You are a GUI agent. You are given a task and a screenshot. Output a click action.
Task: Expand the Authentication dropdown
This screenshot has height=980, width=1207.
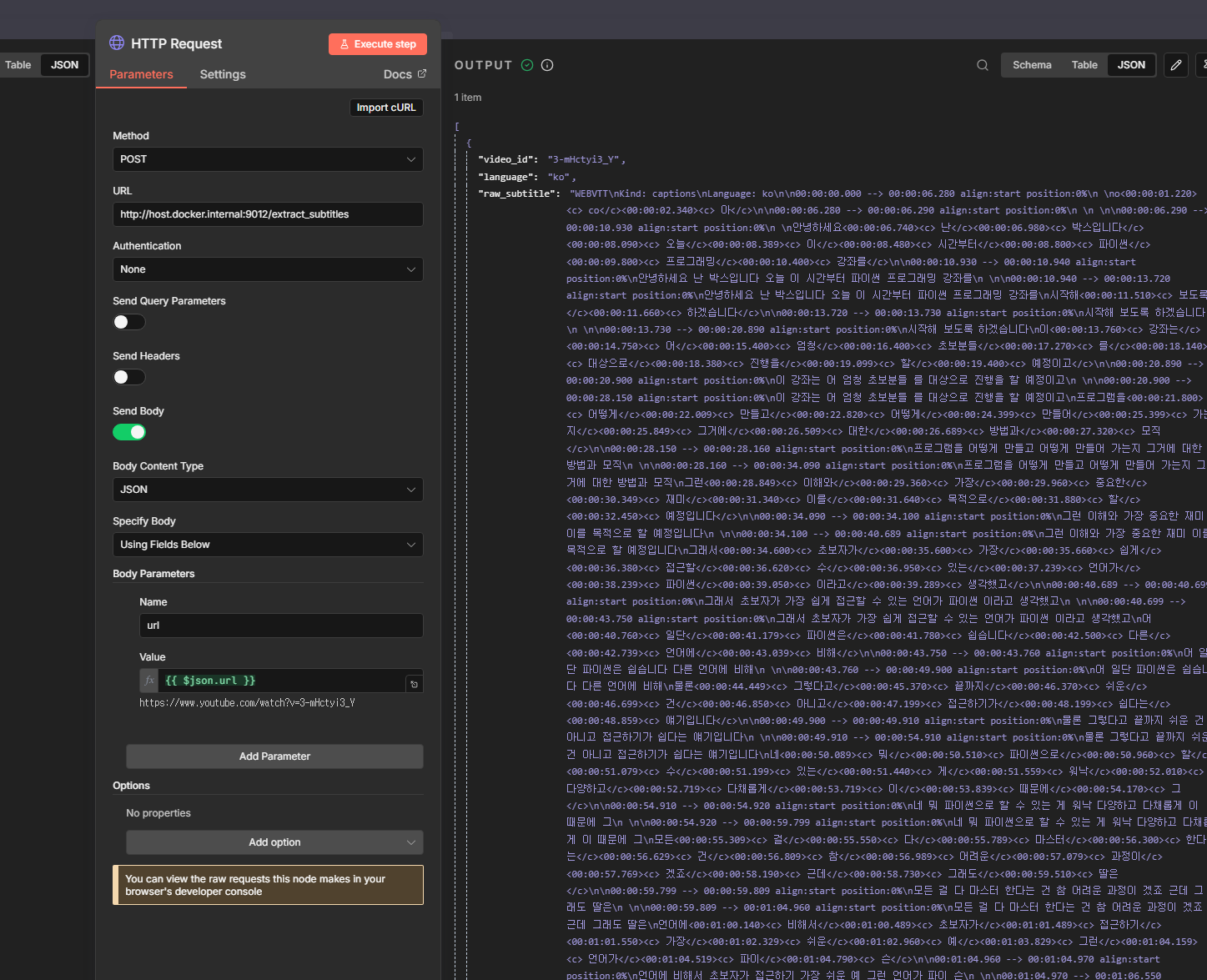coord(268,269)
